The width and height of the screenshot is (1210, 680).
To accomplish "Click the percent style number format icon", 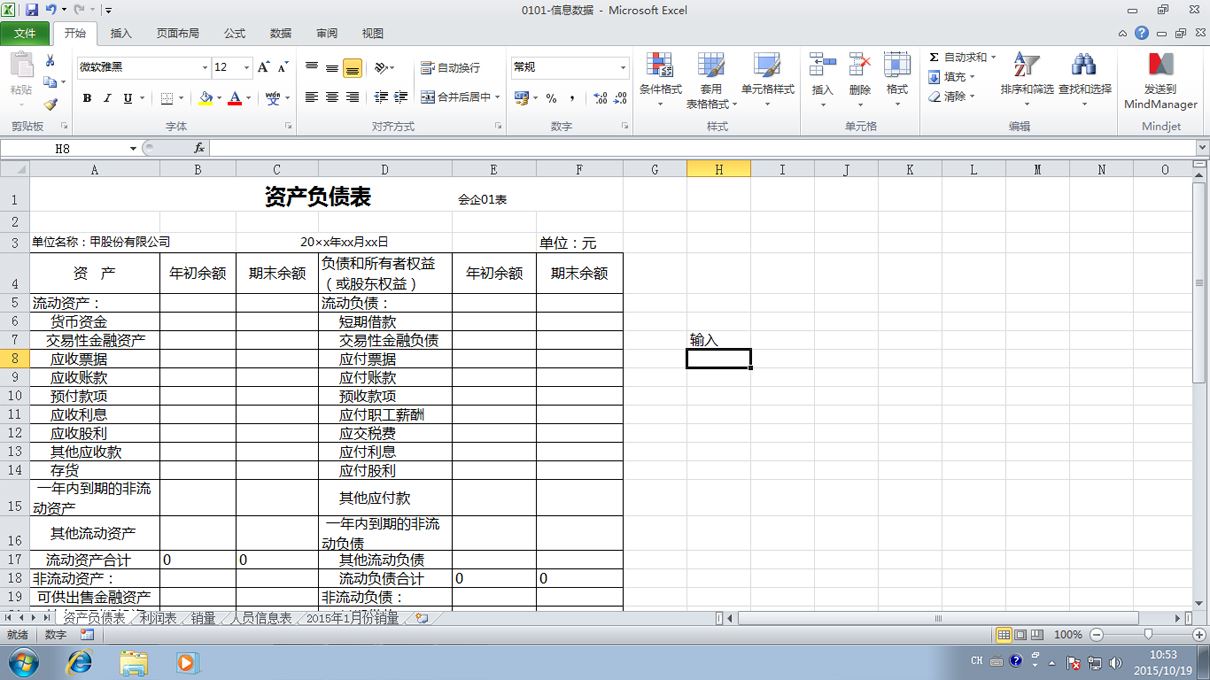I will [551, 98].
